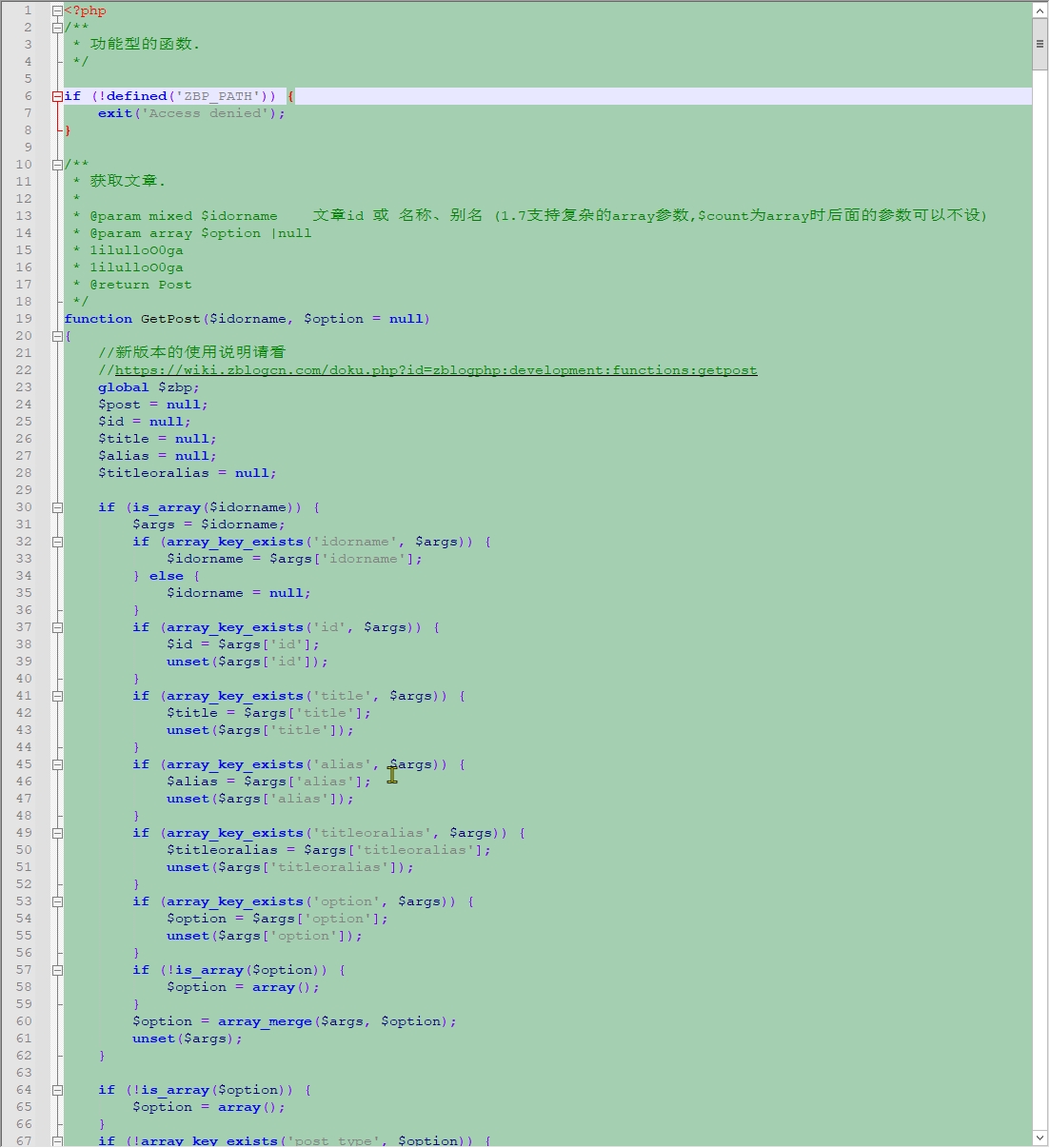1050x1148 pixels.
Task: Click line number 30 in the margin
Action: coord(24,507)
